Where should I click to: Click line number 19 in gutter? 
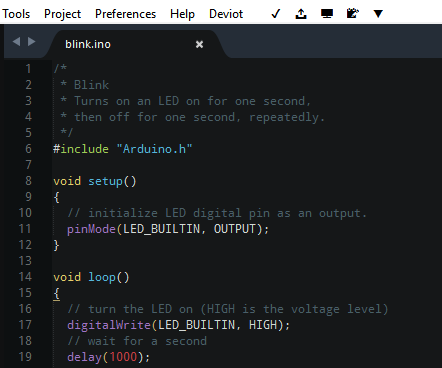coord(25,357)
